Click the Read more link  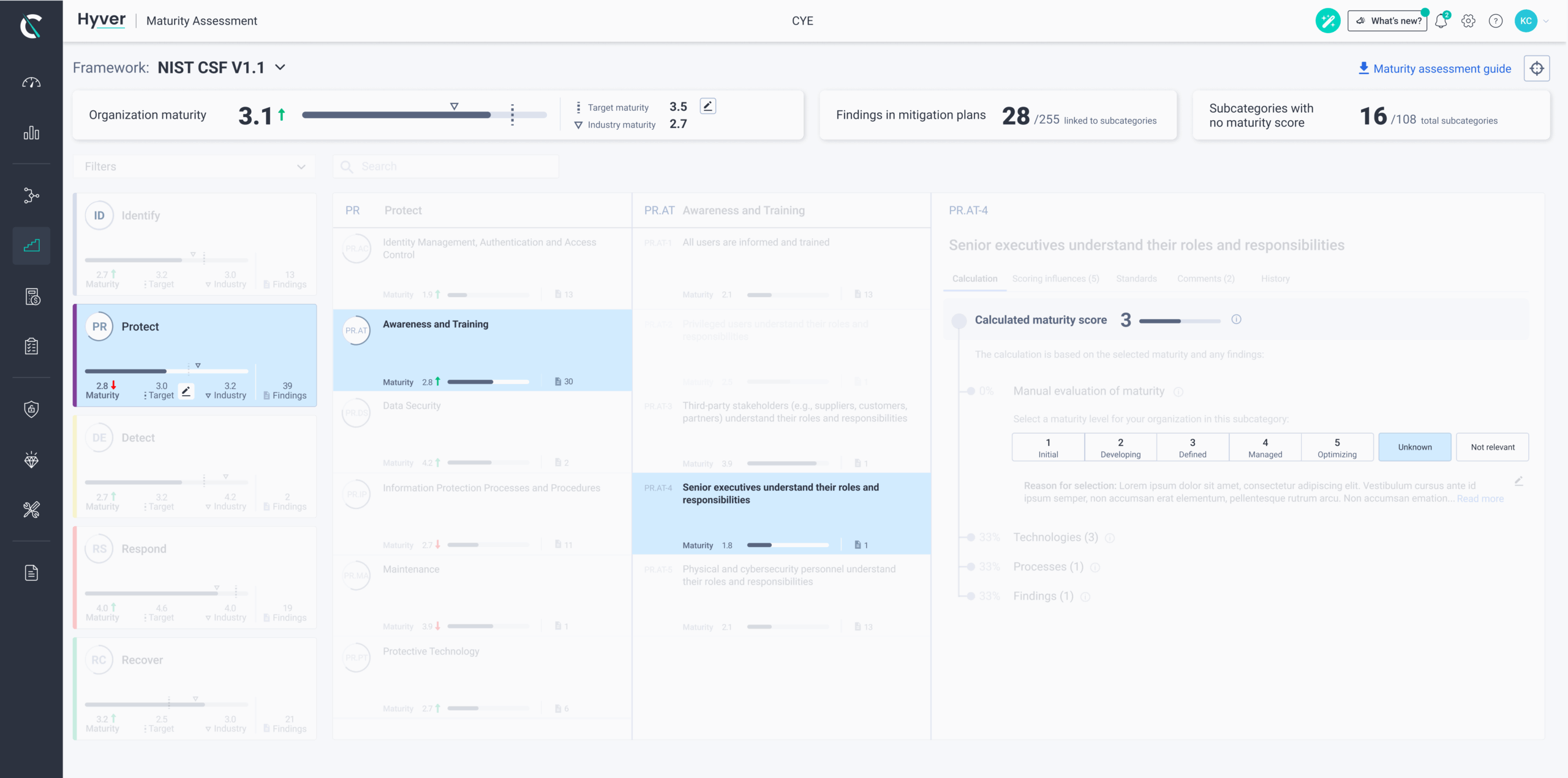coord(1480,499)
